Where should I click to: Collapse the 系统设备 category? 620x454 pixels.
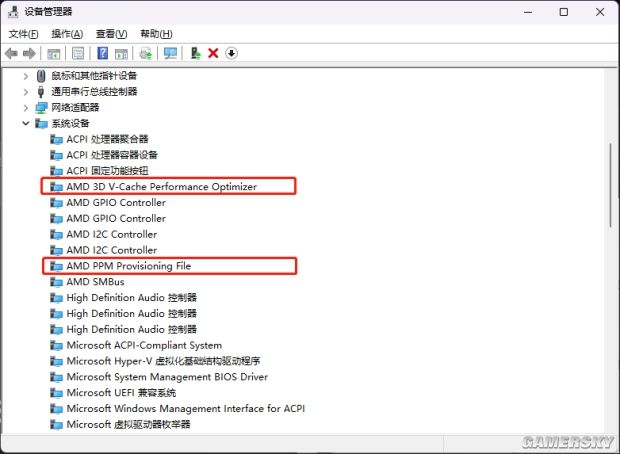point(26,123)
